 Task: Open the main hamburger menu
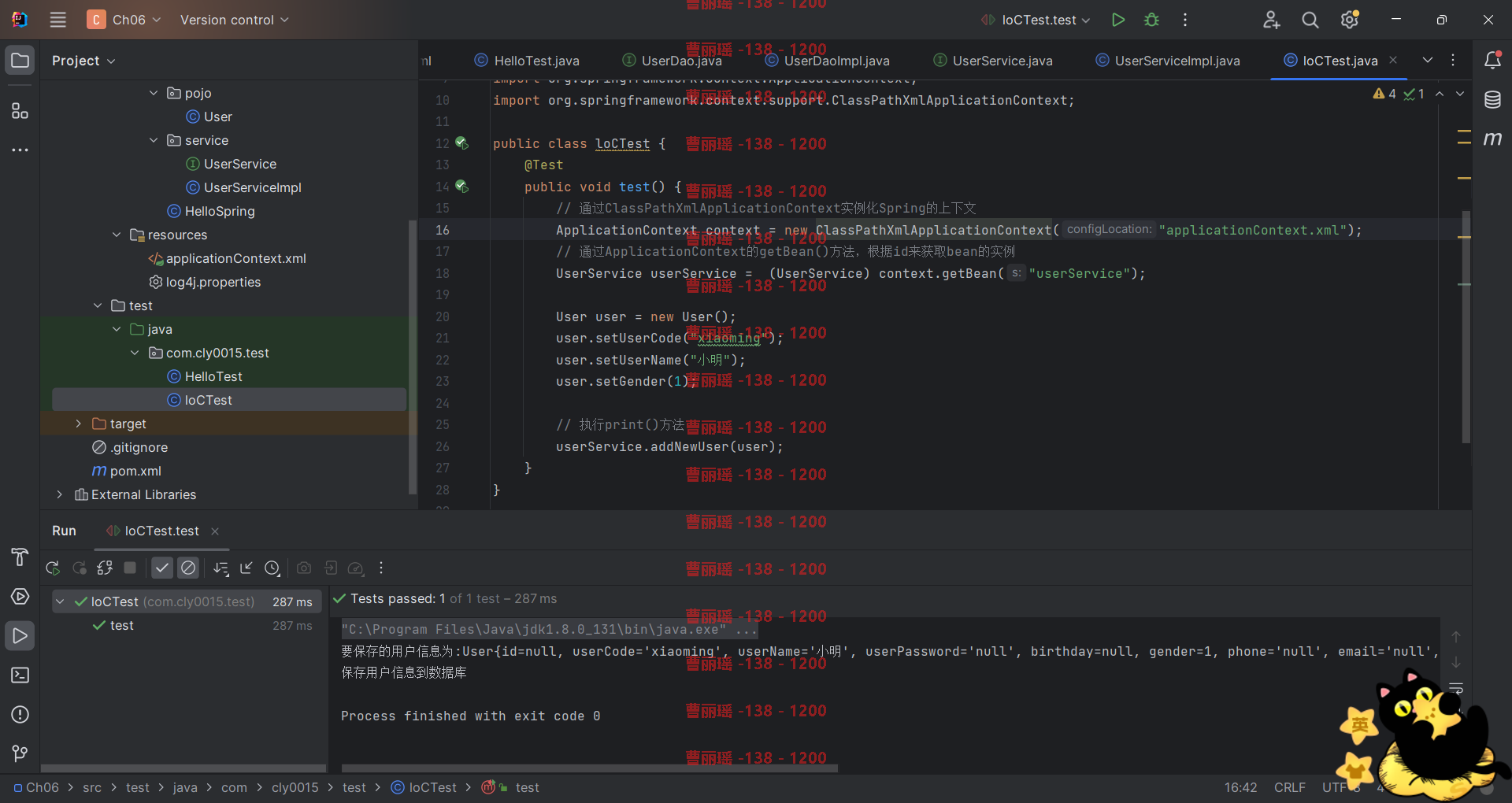57,20
